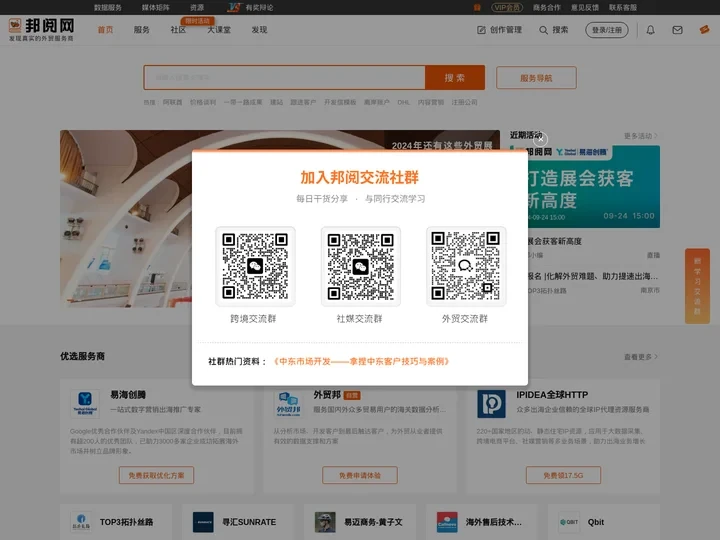Click the 服务导航 button
720x540 pixels.
click(x=536, y=78)
